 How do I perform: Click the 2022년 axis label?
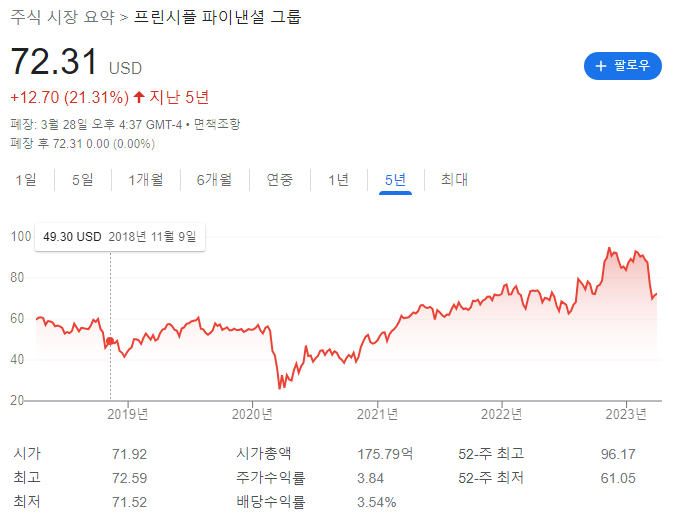(502, 414)
